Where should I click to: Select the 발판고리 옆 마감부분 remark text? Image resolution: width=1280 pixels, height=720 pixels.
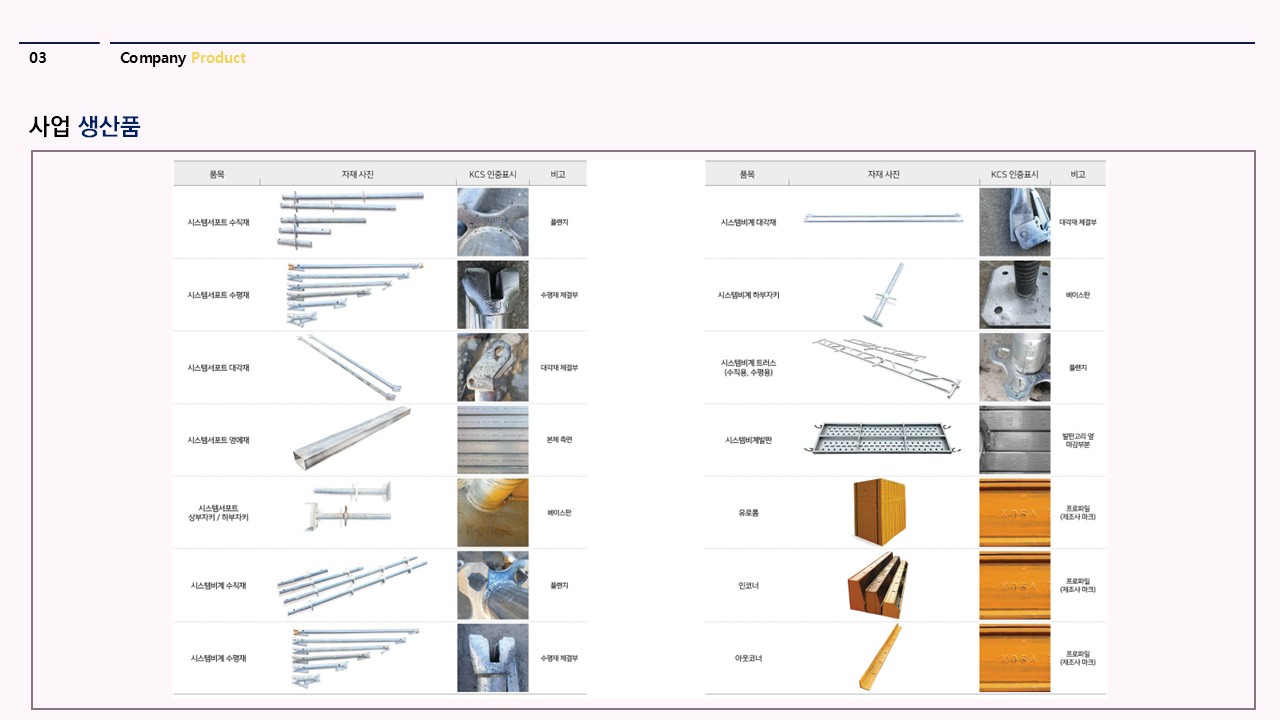1077,440
